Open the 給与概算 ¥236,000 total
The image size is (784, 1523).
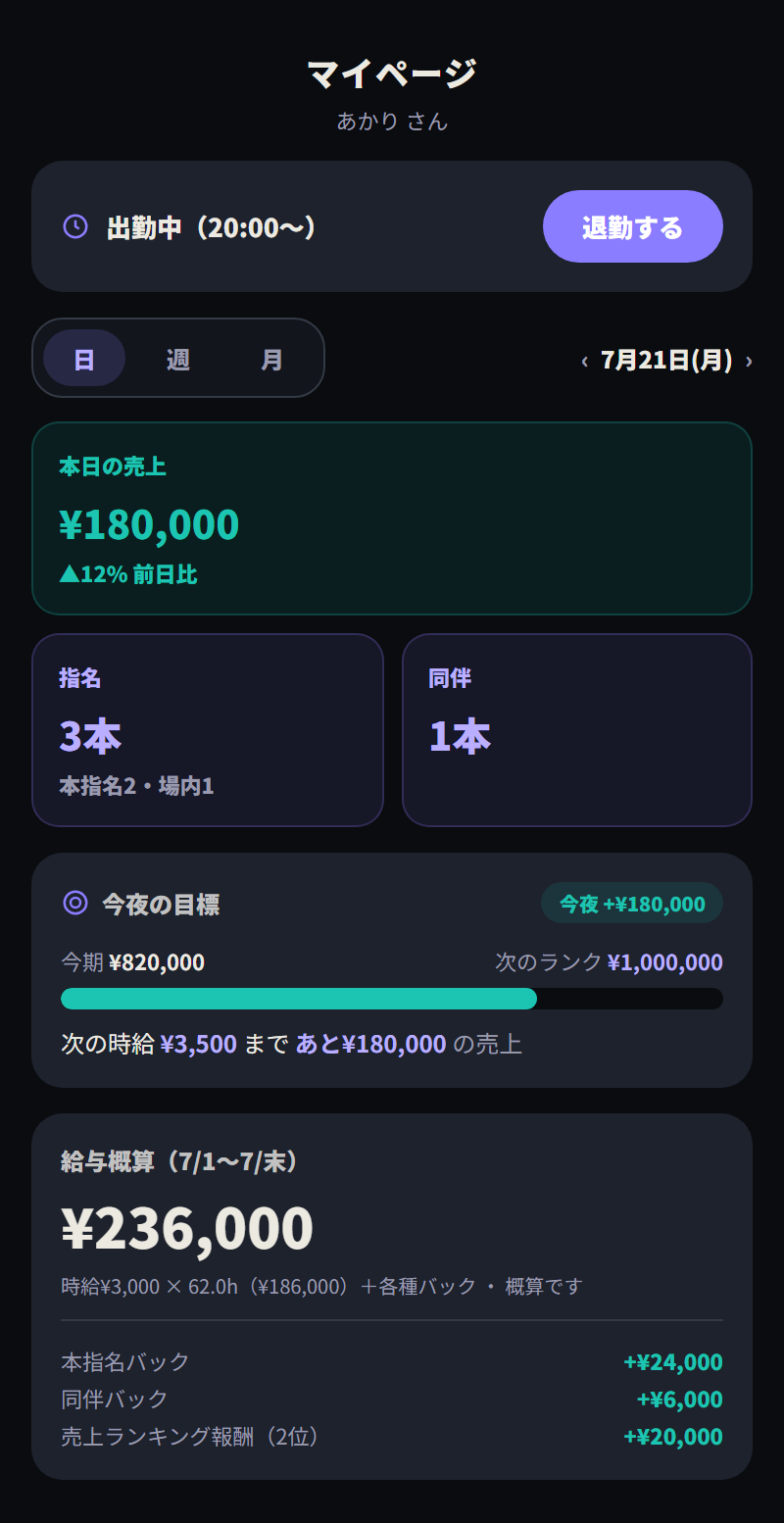187,1227
